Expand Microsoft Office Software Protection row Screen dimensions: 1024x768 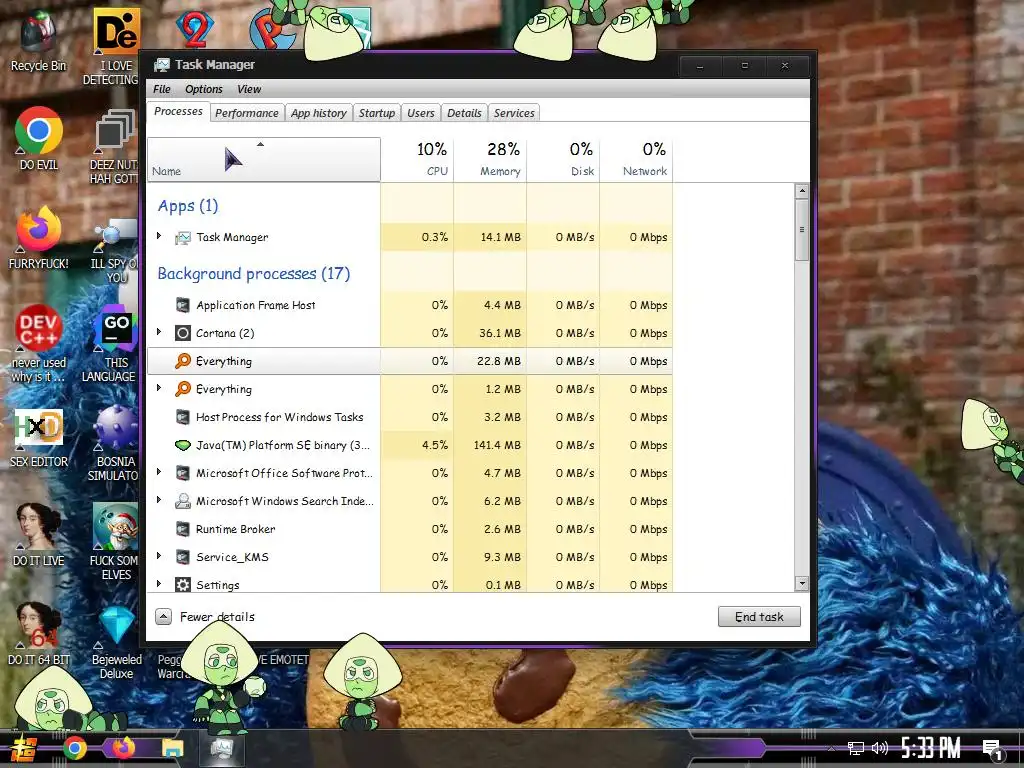pos(159,472)
